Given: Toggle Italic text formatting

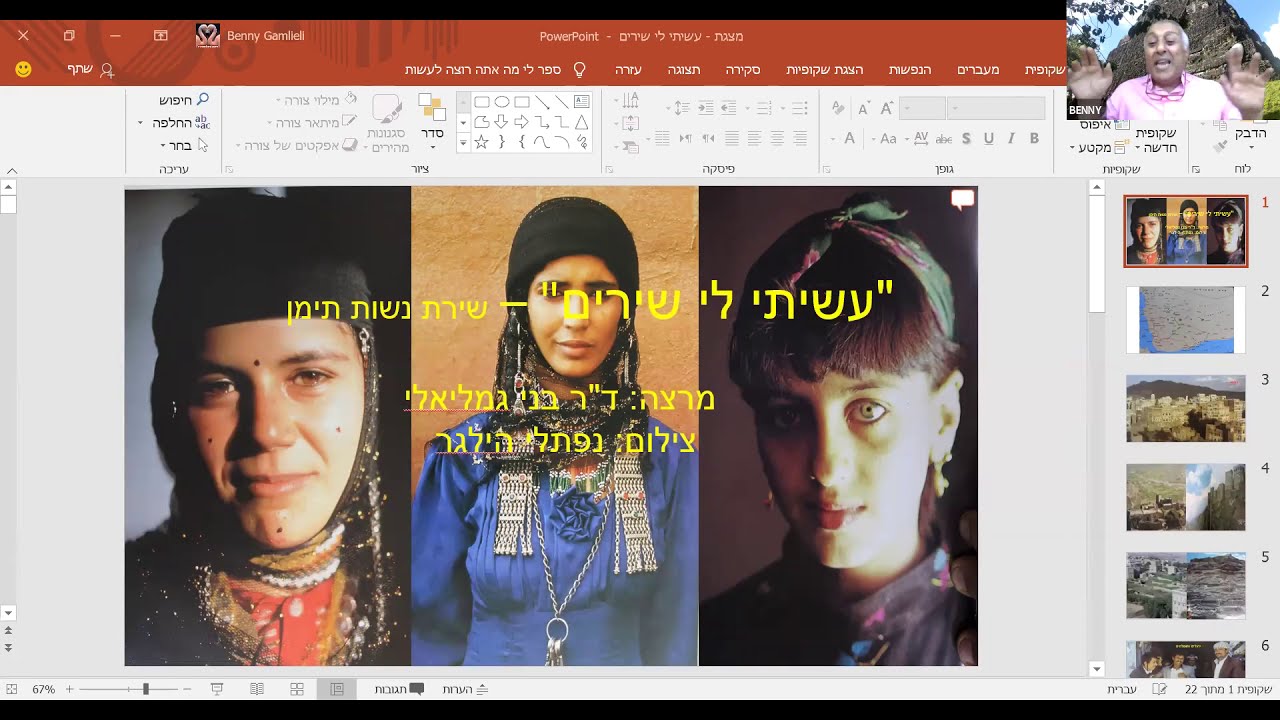Looking at the screenshot, I should point(1011,138).
